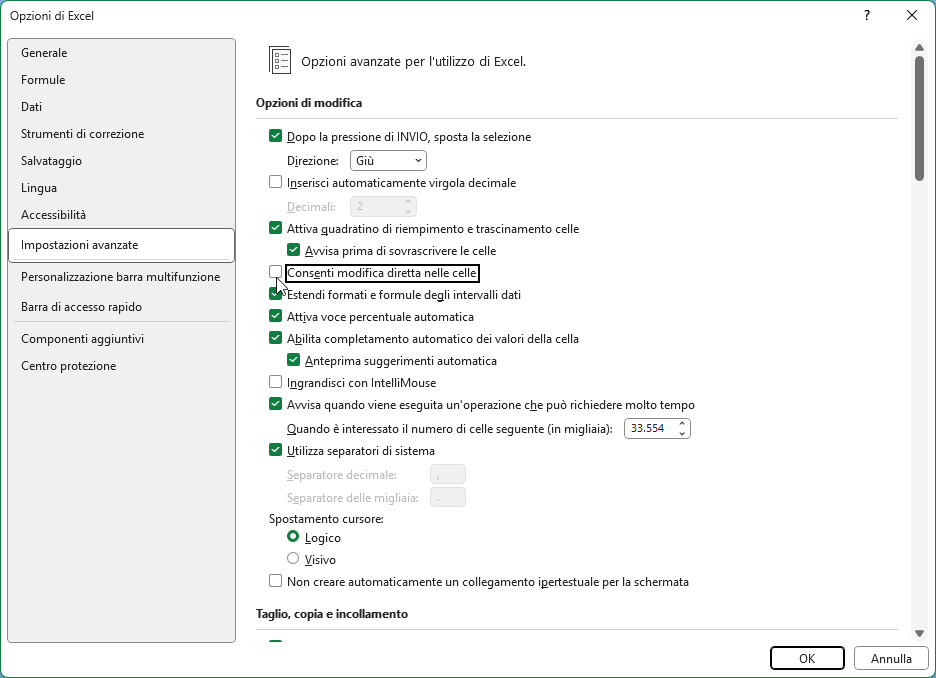The image size is (936, 678).
Task: Click the Separatore decimale field
Action: [448, 474]
